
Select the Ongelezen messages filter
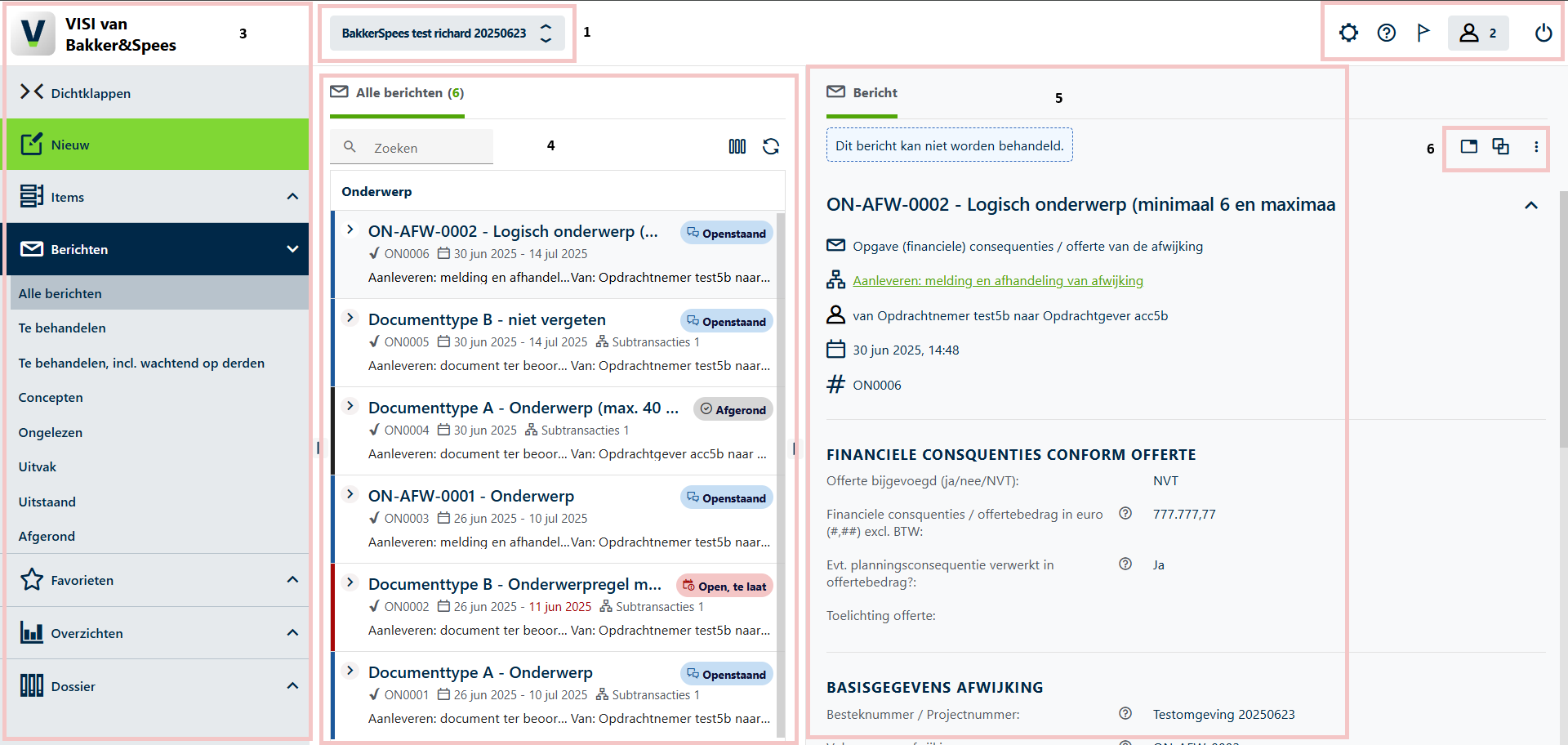pyautogui.click(x=51, y=432)
